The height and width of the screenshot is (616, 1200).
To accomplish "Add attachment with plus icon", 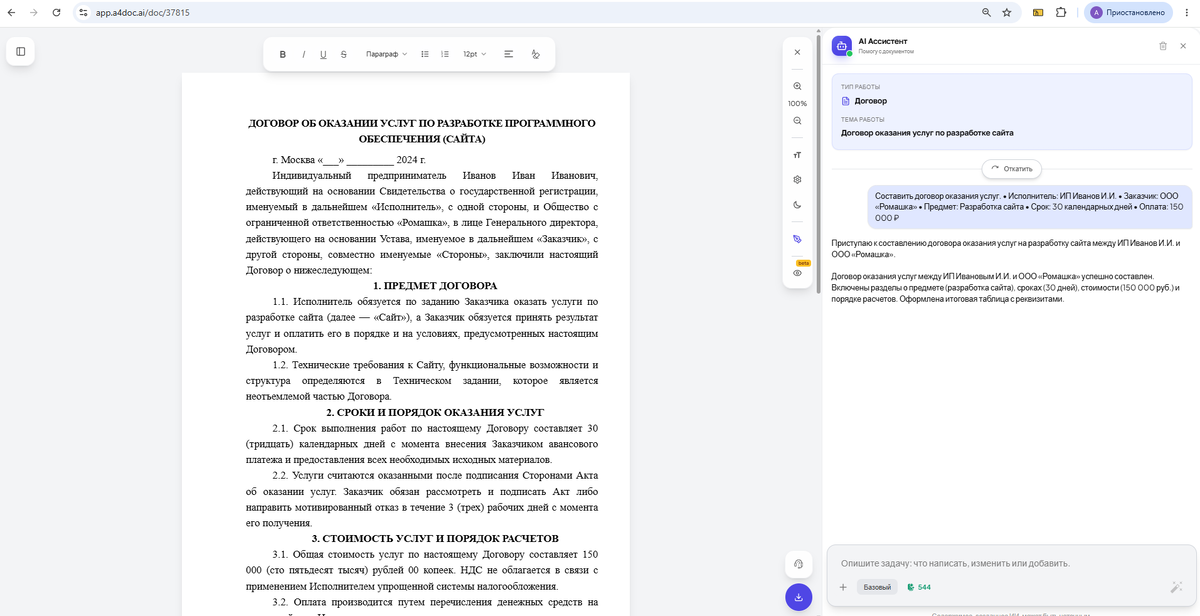I will (843, 587).
